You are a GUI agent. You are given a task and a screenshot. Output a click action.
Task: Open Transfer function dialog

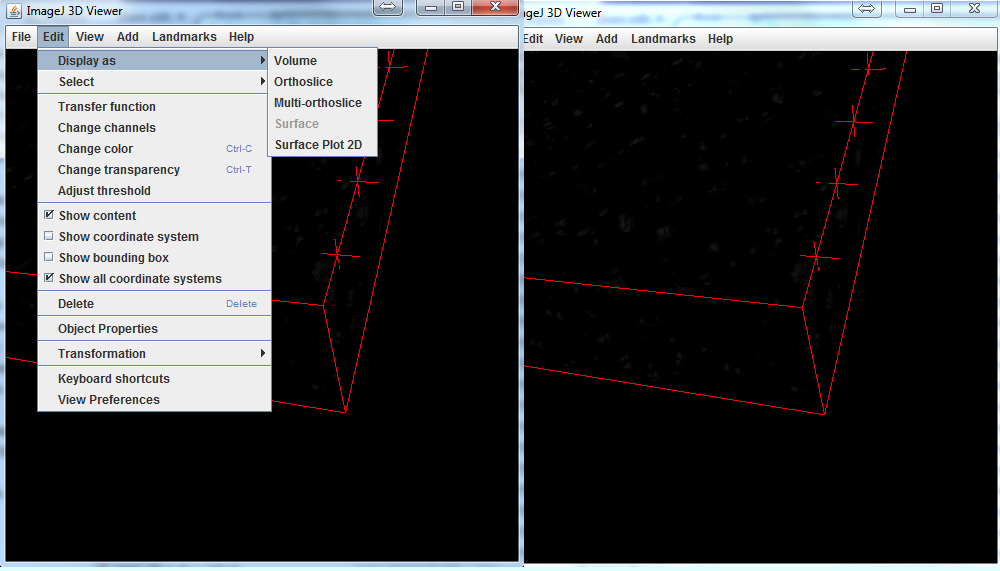pyautogui.click(x=107, y=107)
